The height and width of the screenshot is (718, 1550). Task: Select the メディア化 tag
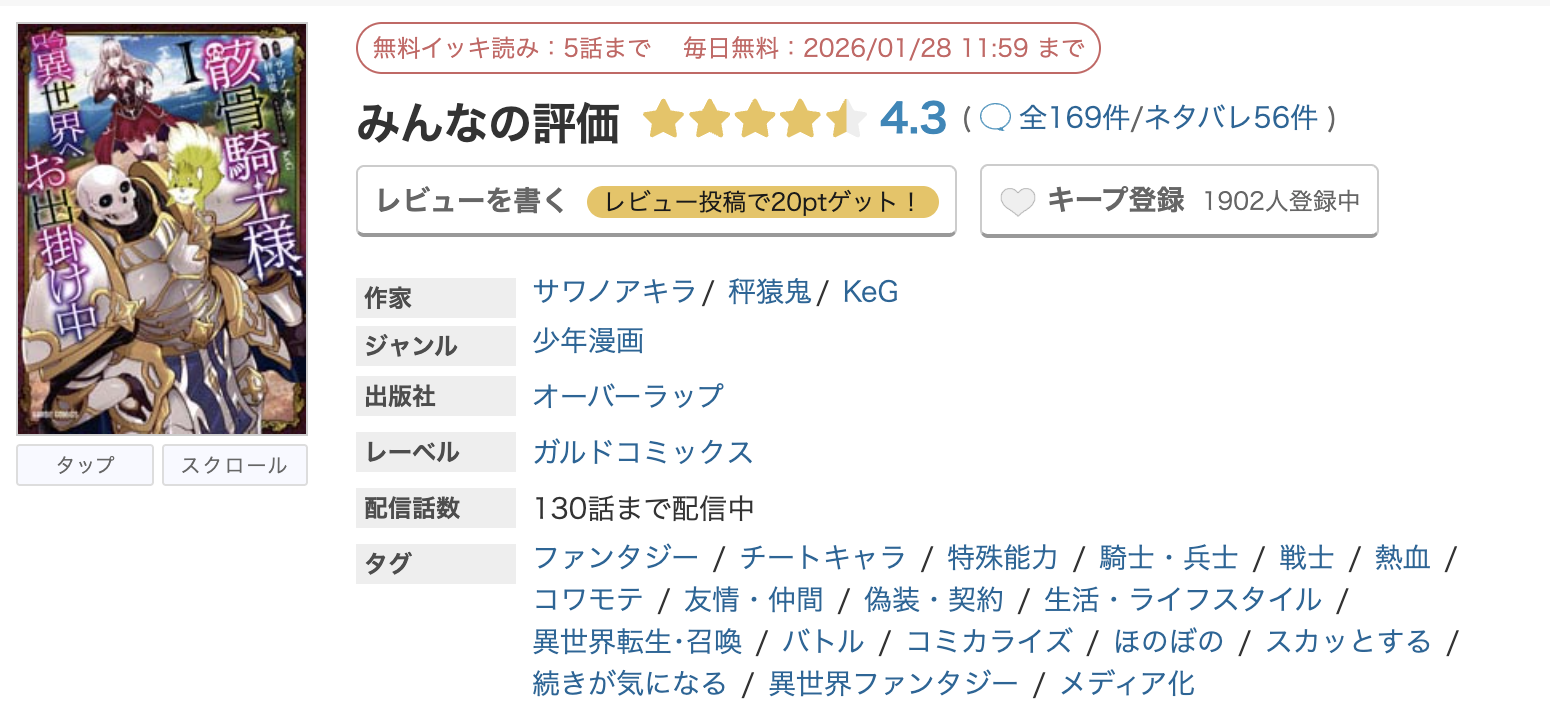[x=1127, y=684]
